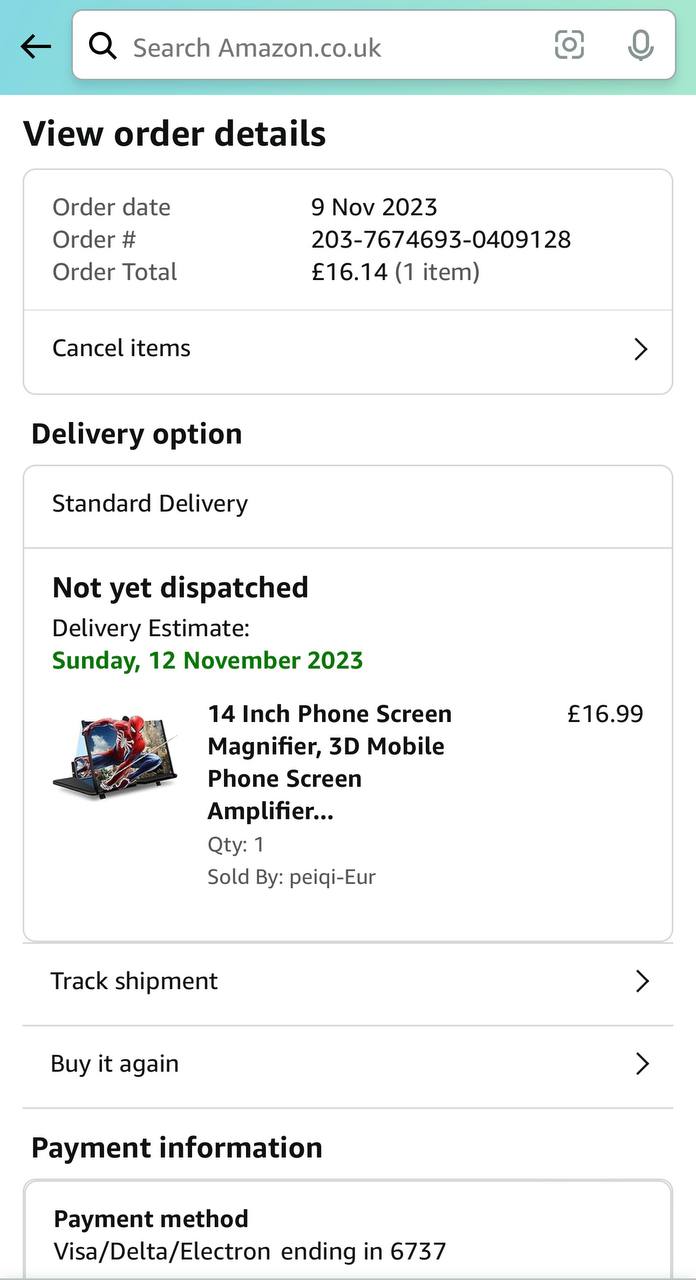Choose the Buy it again label

coord(115,1064)
